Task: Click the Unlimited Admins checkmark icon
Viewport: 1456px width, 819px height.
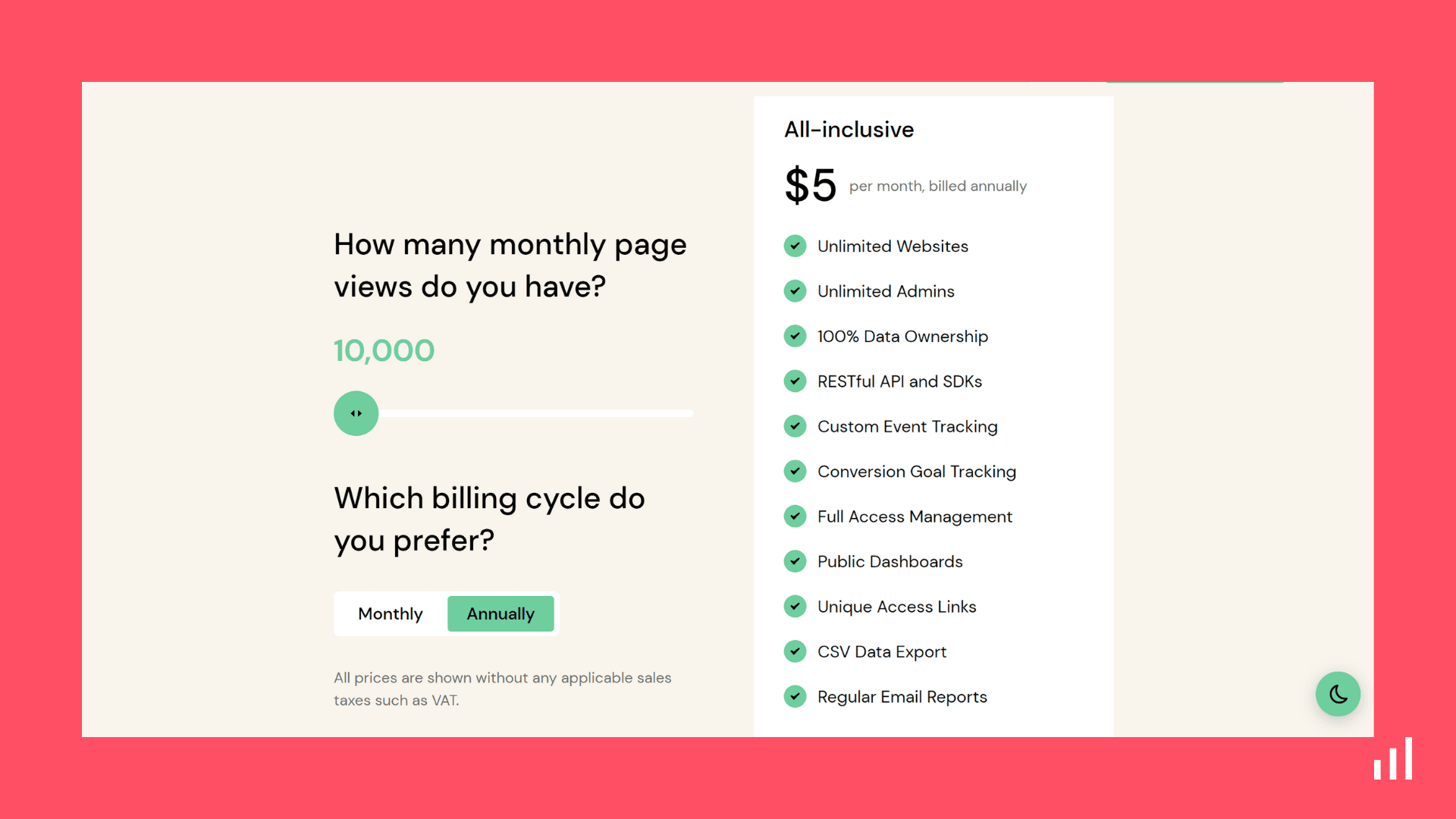Action: click(795, 291)
